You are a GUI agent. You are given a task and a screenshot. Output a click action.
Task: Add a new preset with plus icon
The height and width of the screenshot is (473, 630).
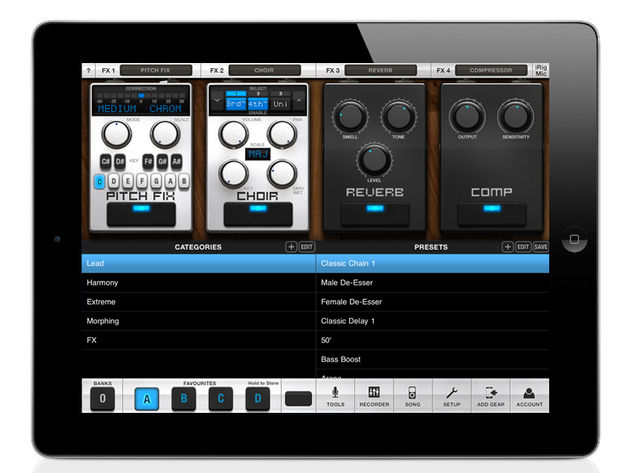(507, 247)
